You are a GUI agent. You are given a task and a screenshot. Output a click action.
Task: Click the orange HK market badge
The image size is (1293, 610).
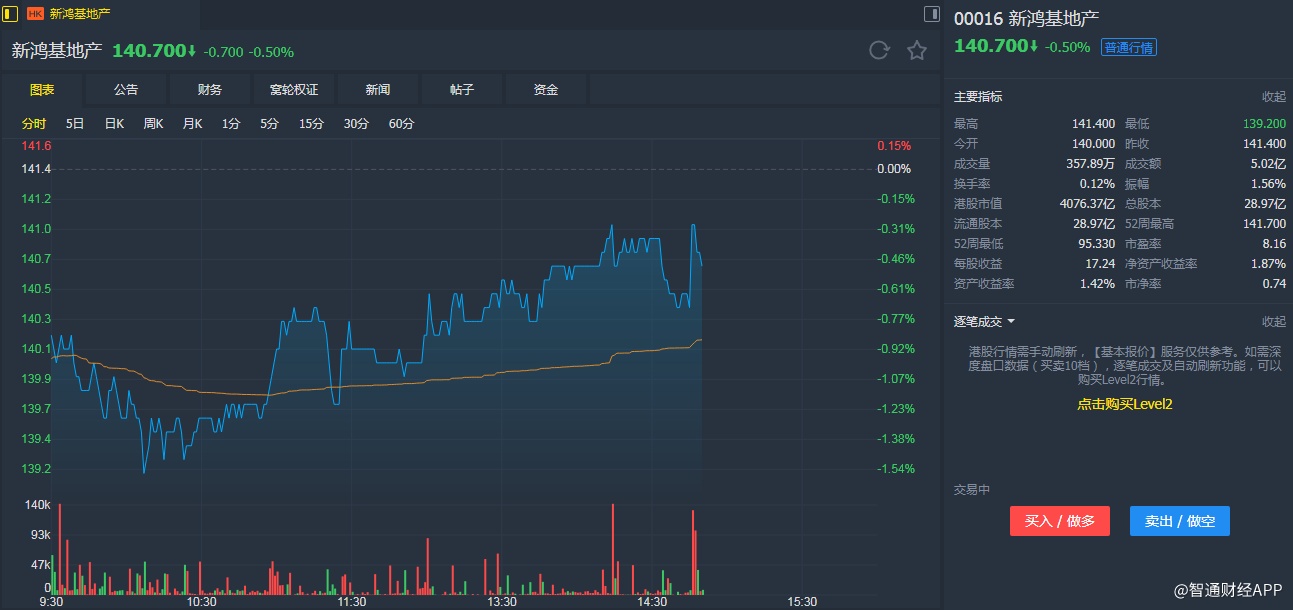[35, 14]
